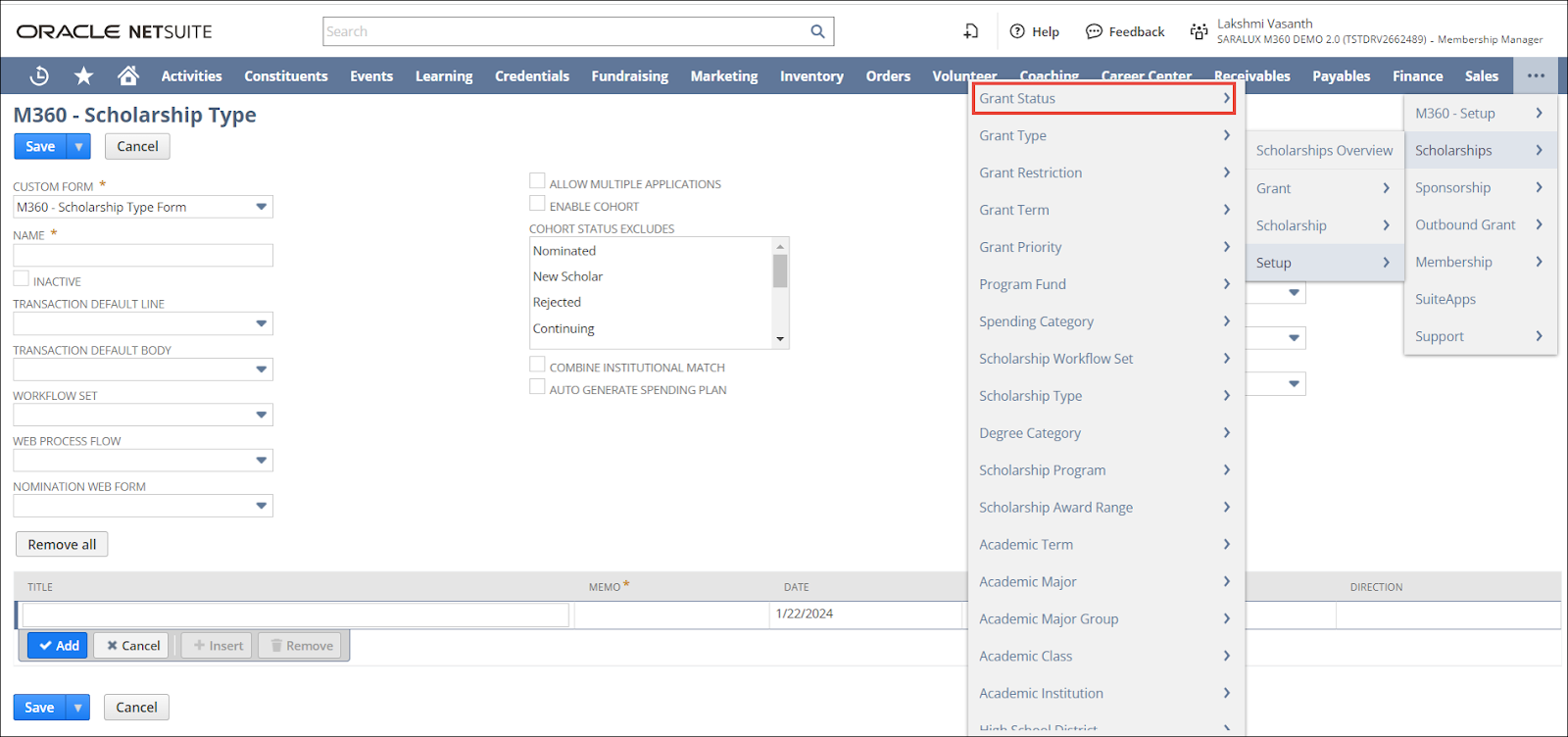The height and width of the screenshot is (737, 1568).
Task: Open the recent records clock icon
Action: point(39,75)
